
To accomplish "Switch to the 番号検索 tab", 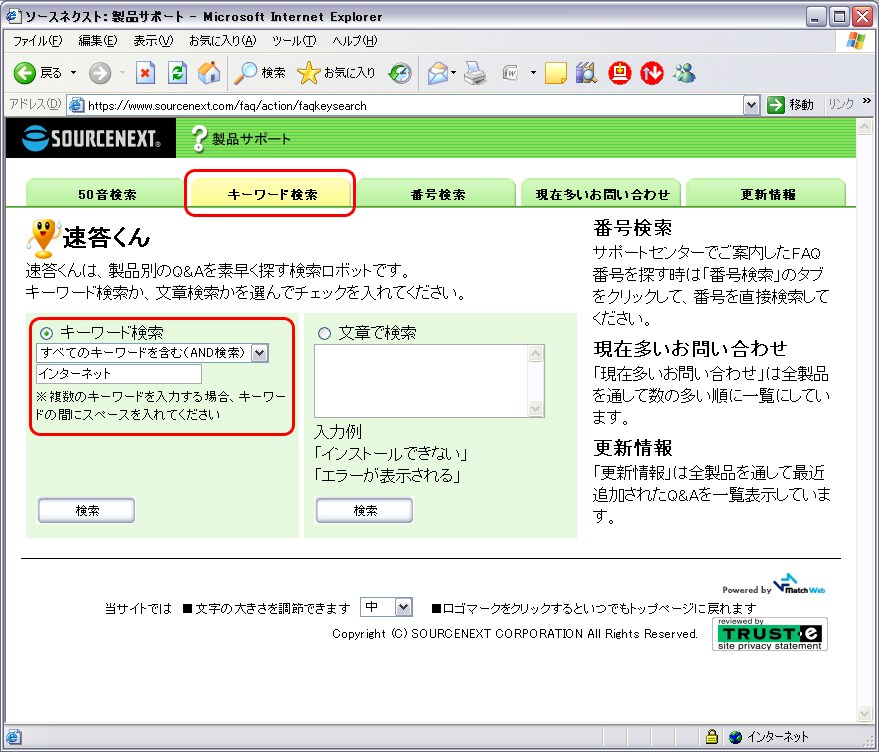I will 437,193.
